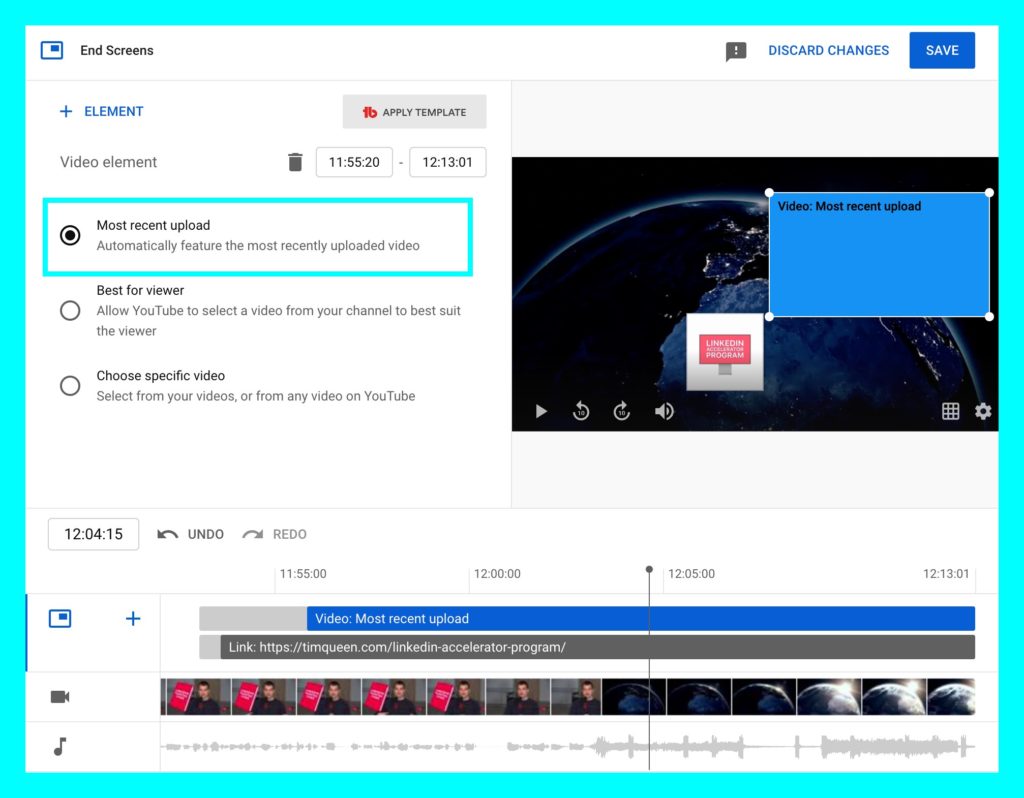The image size is (1024, 798).
Task: Select the Best for viewer option
Action: (70, 310)
